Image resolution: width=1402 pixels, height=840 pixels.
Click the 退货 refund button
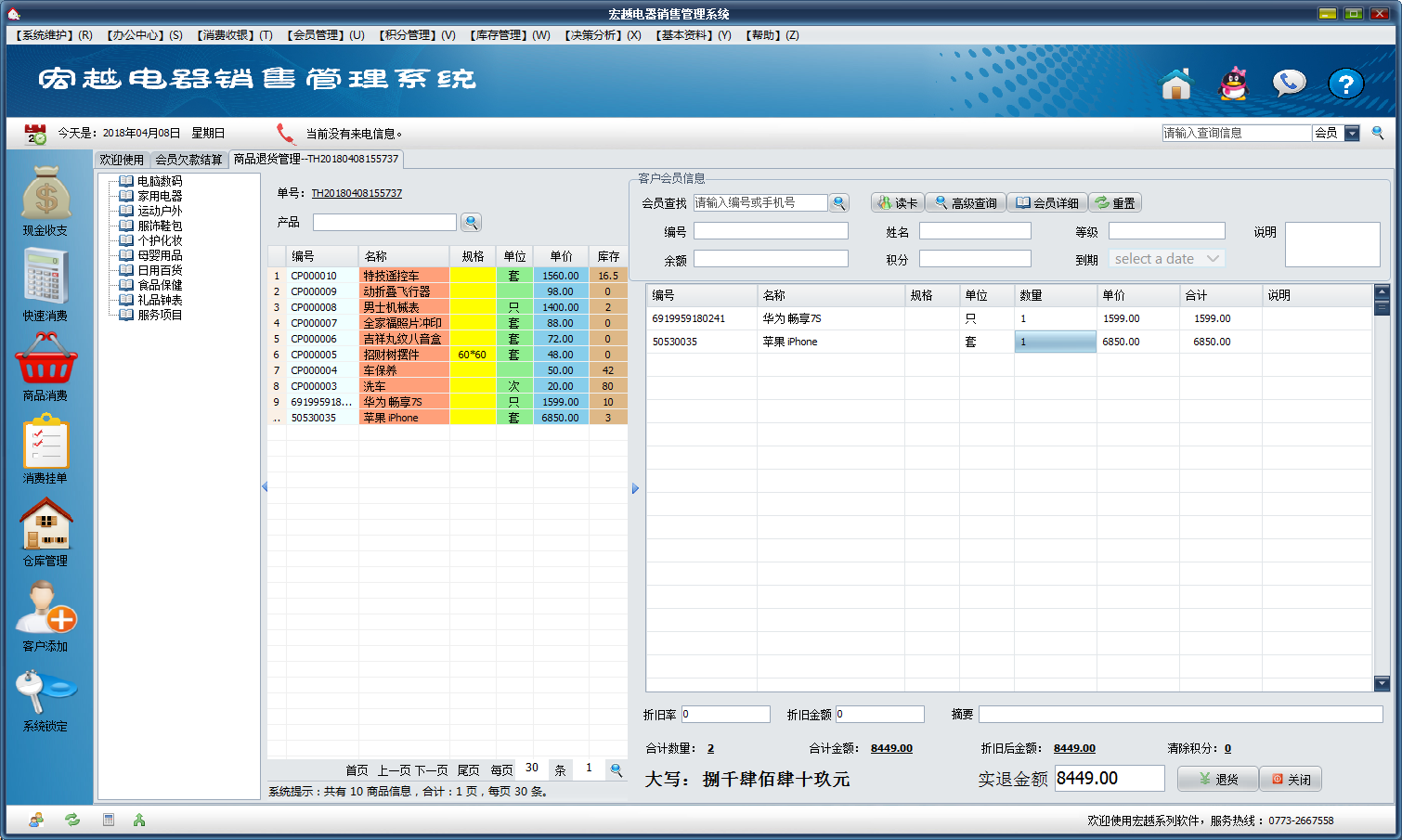[x=1217, y=779]
